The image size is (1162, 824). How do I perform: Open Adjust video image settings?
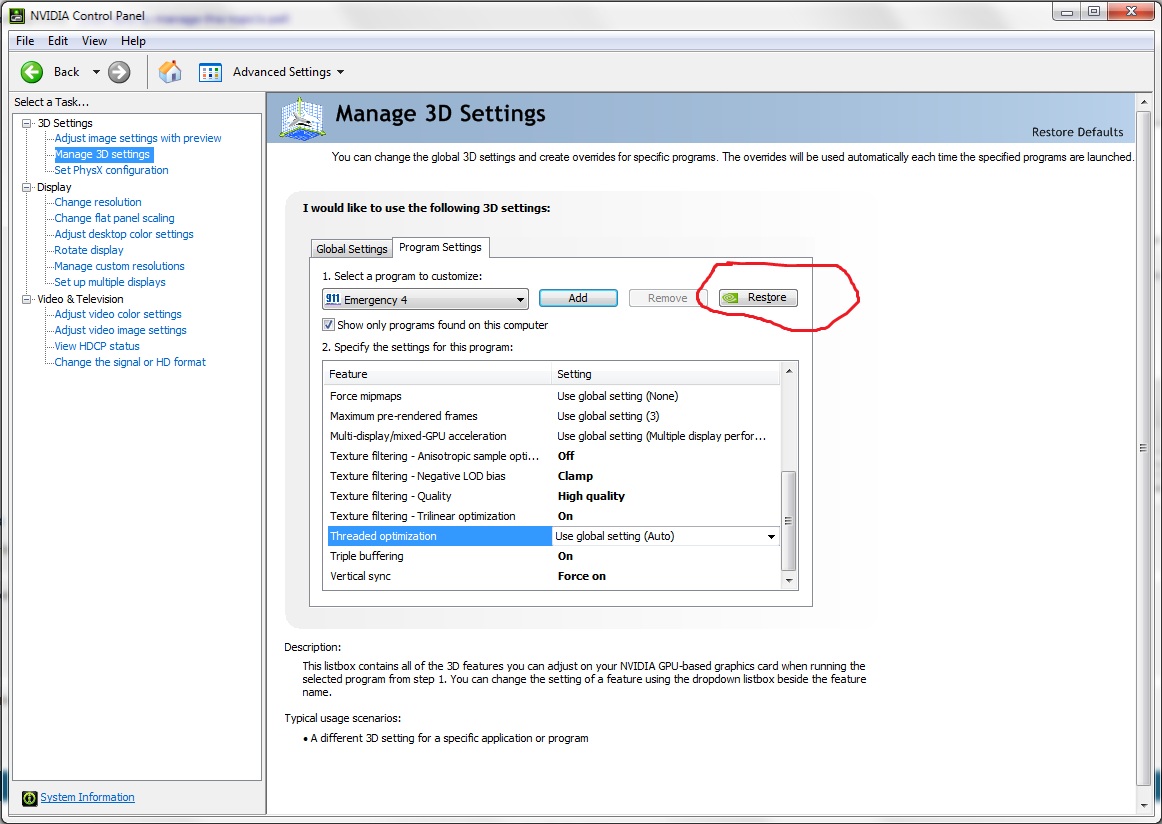pos(120,330)
